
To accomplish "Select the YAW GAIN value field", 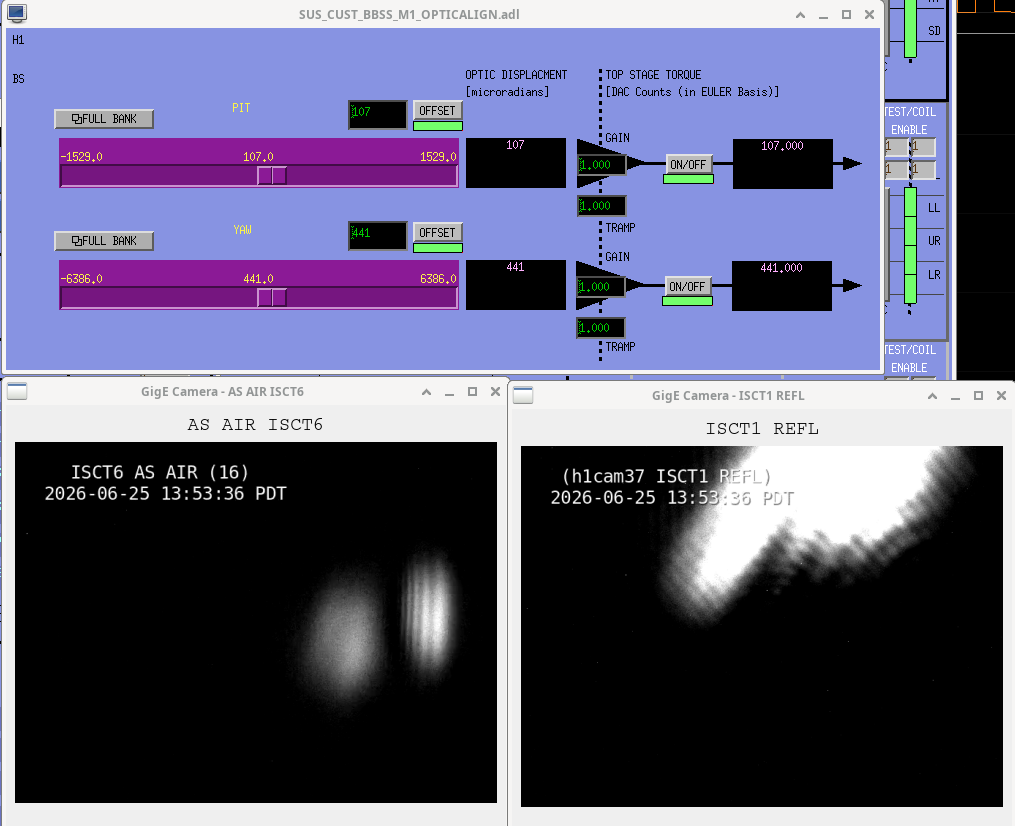I will pyautogui.click(x=601, y=286).
